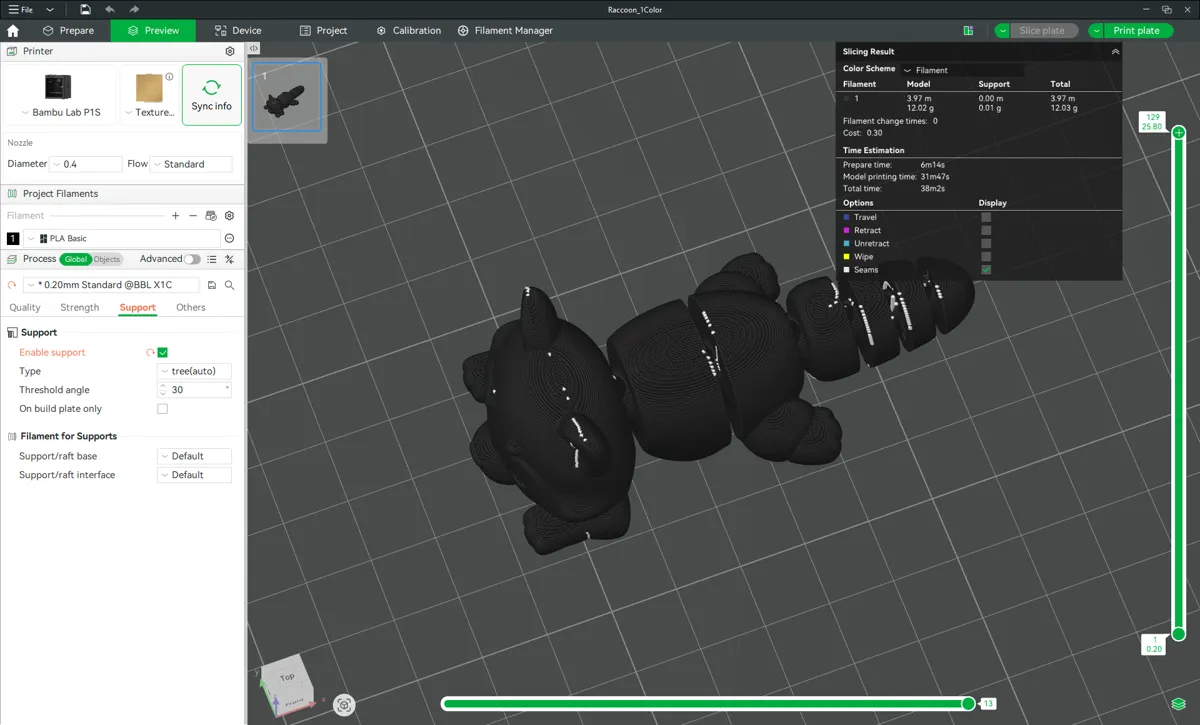This screenshot has height=725, width=1200.
Task: Click green layout icon beside Slice plate
Action: pyautogui.click(x=968, y=31)
